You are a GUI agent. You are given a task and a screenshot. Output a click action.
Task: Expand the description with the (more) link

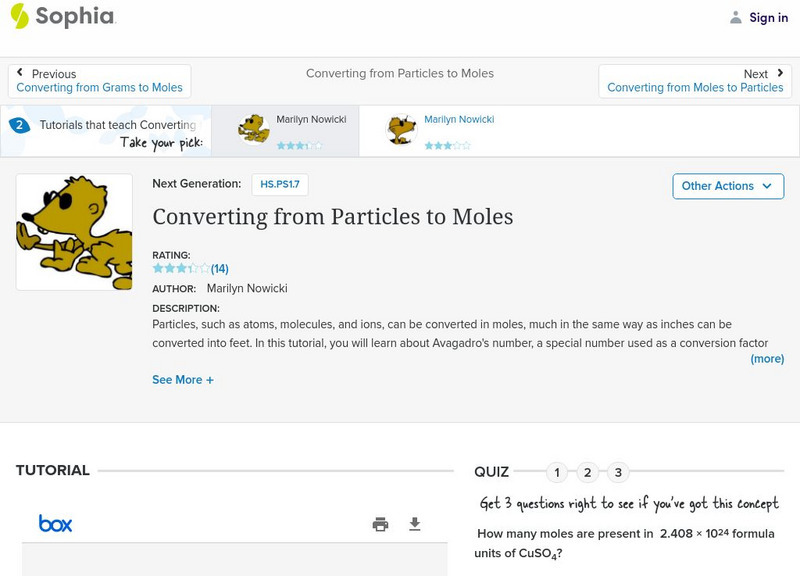767,358
